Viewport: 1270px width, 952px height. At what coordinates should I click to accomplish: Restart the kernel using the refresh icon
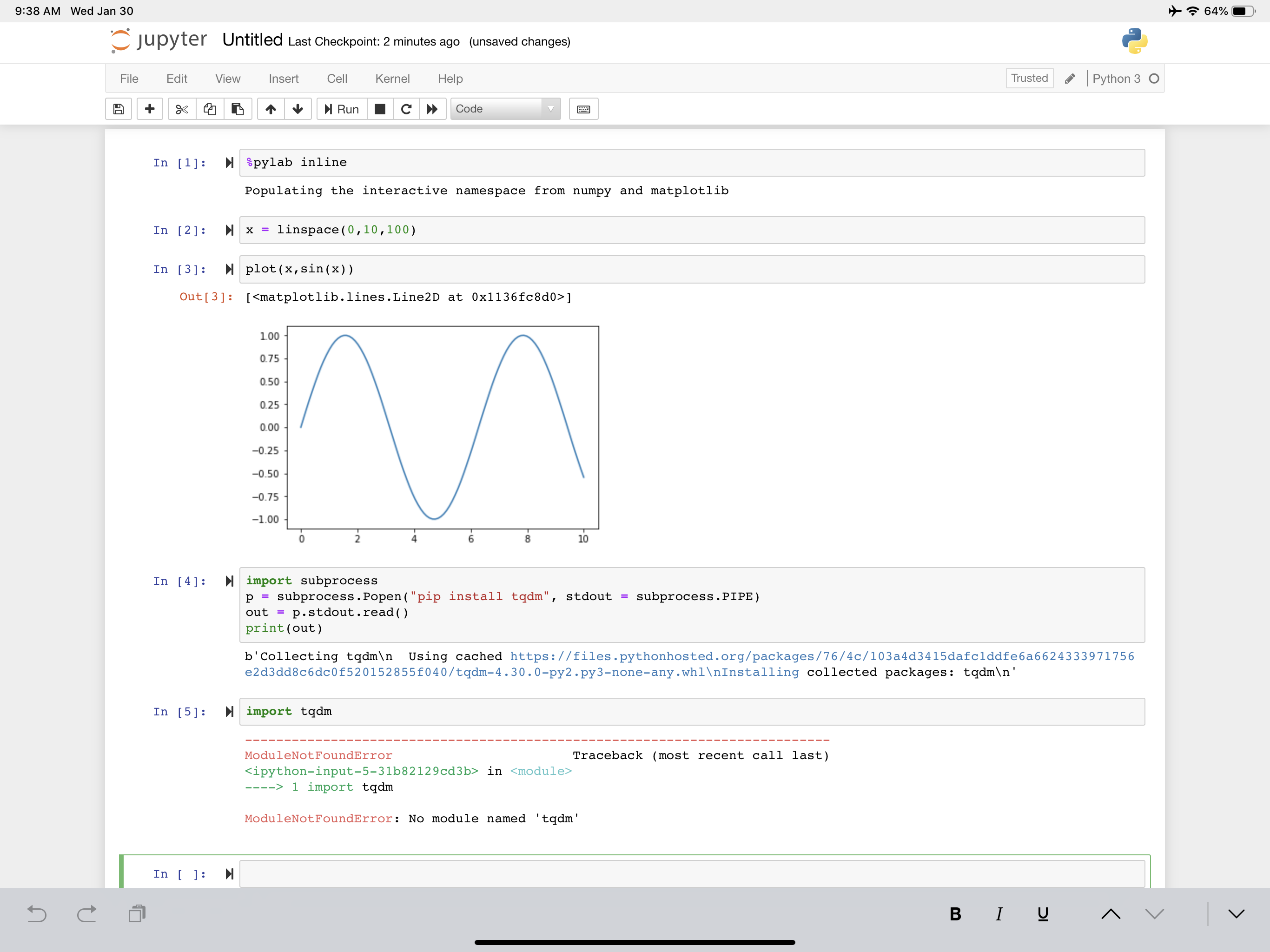[406, 109]
